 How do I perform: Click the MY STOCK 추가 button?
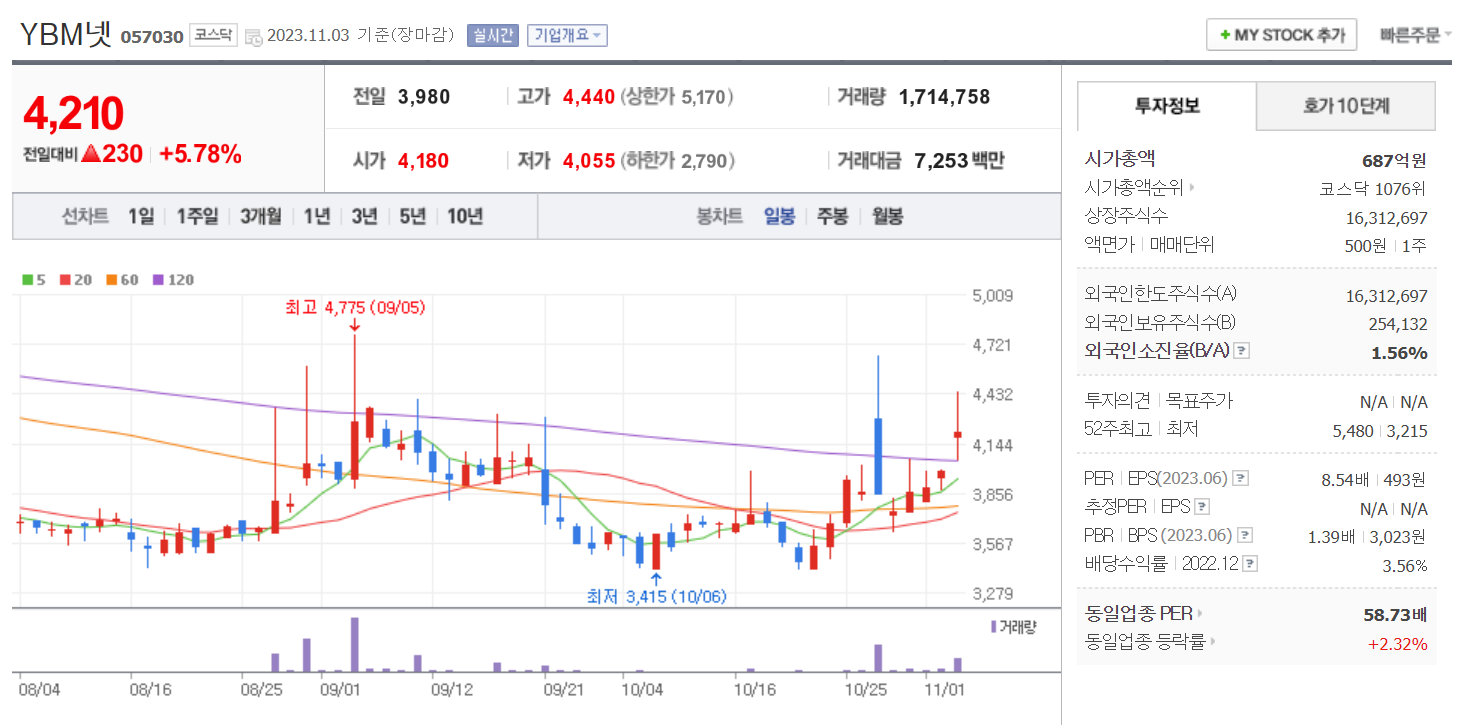(1282, 35)
